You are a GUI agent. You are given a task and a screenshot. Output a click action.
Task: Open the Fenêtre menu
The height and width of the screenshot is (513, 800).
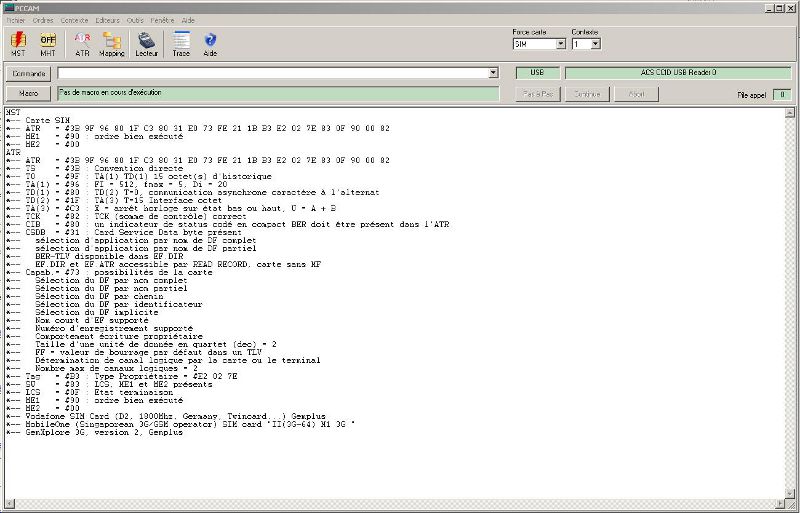[x=162, y=20]
